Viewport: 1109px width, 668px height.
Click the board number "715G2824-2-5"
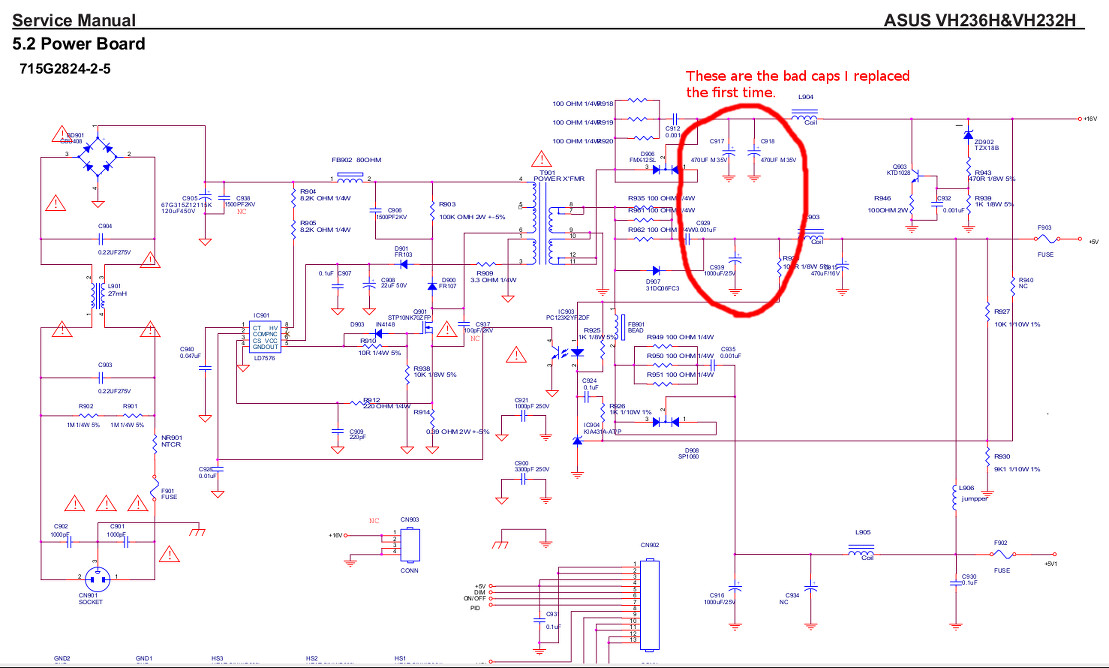[65, 69]
